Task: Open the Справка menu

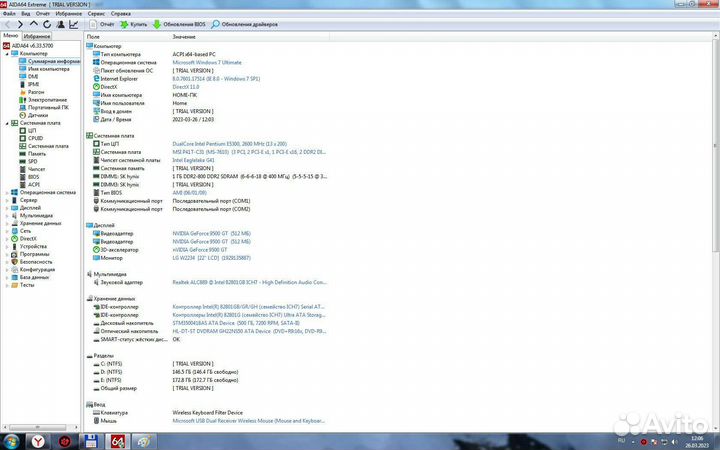Action: coord(121,14)
